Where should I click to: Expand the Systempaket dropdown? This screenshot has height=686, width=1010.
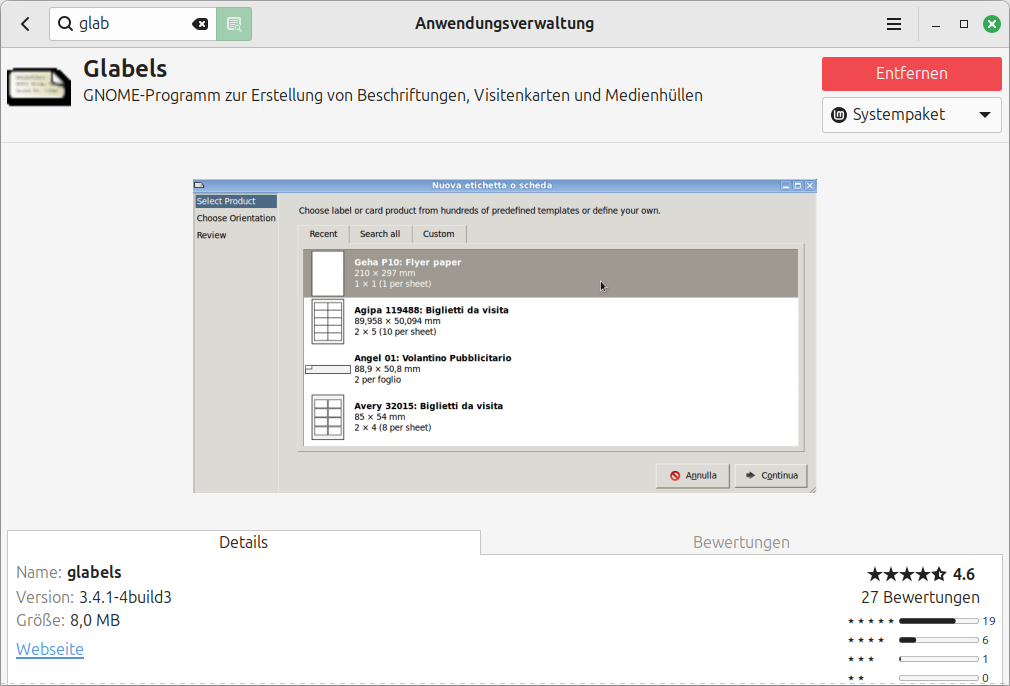911,114
